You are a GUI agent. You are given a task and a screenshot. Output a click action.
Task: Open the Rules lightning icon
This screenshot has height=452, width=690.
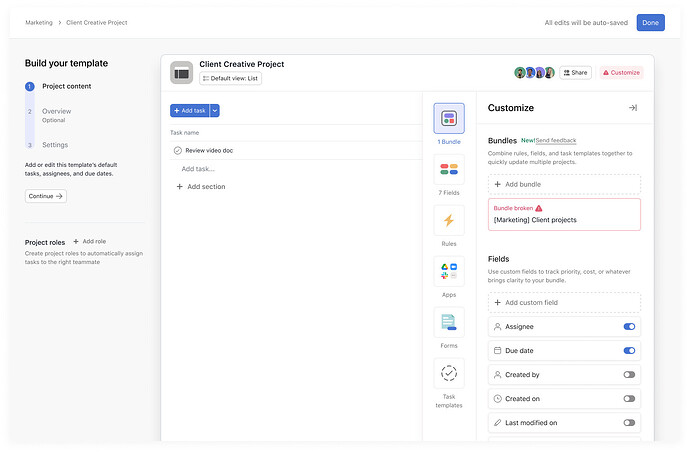(449, 220)
